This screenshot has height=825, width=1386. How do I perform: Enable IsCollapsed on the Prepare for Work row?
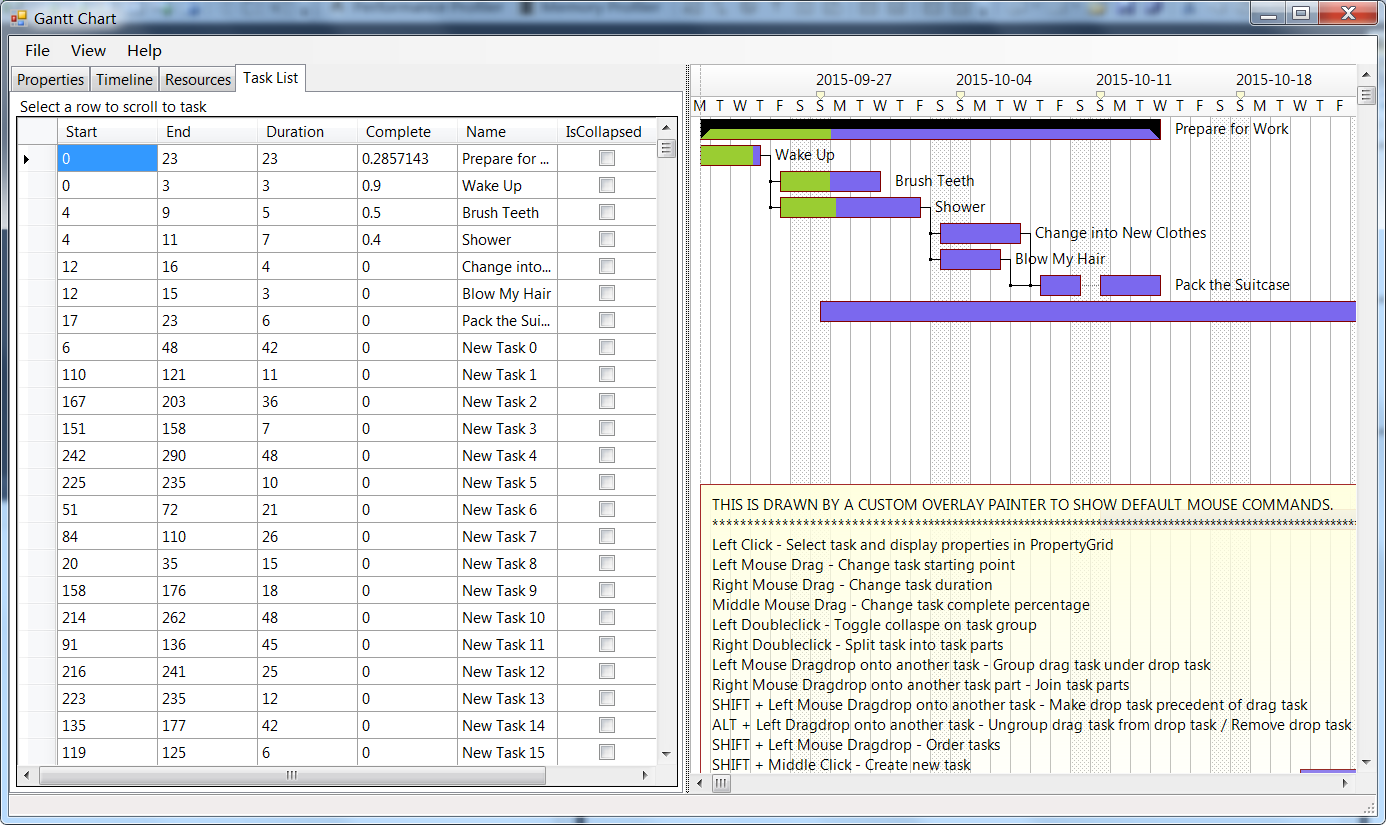tap(606, 158)
